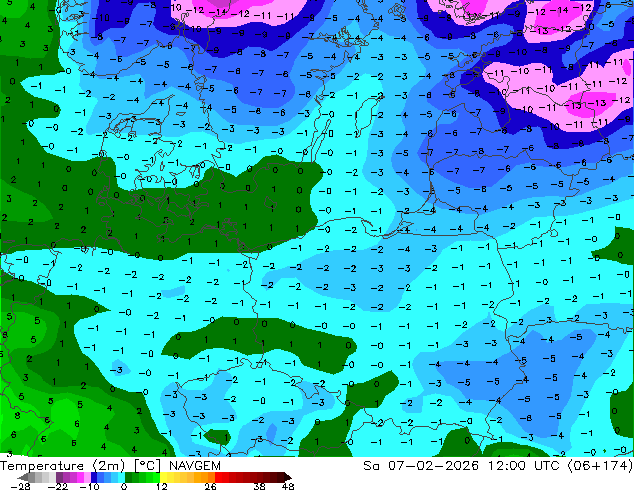
Task: Click the "26" label under the color scale
Action: pos(210,486)
